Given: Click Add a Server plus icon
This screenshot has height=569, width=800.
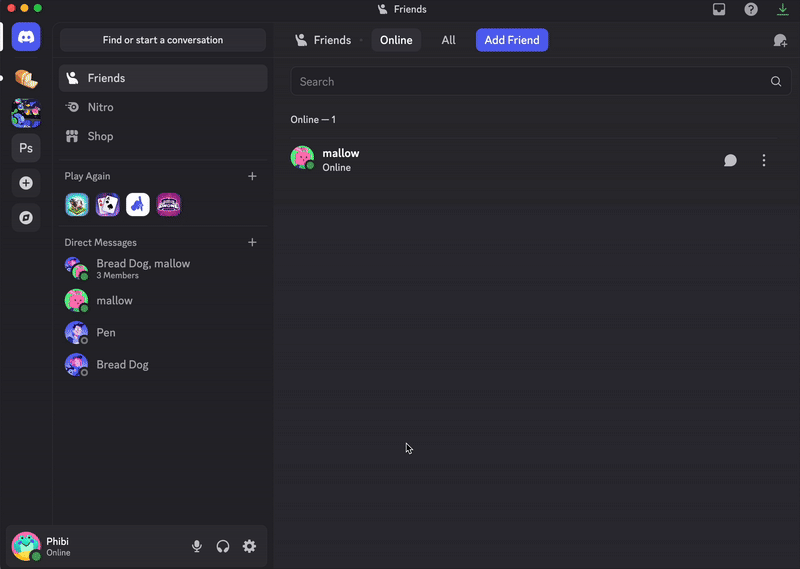Looking at the screenshot, I should (26, 183).
